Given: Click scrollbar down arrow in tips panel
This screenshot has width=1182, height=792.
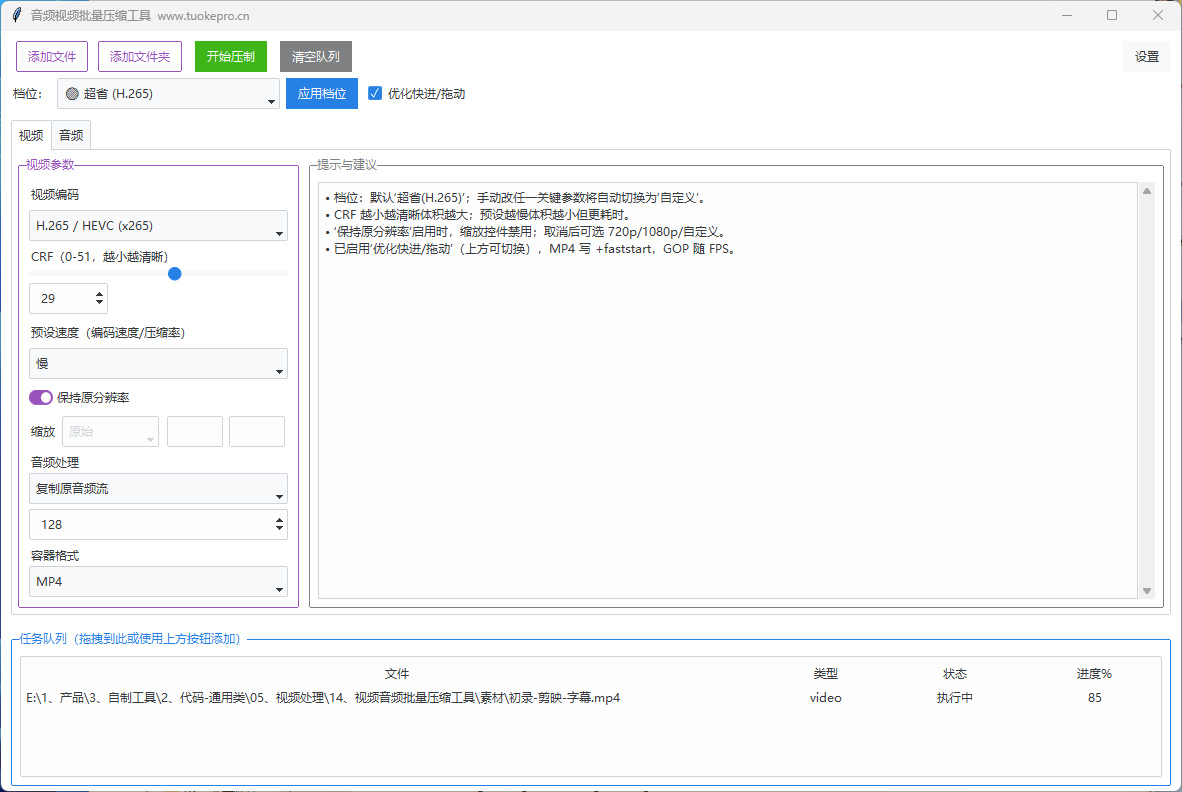Looking at the screenshot, I should (x=1147, y=591).
